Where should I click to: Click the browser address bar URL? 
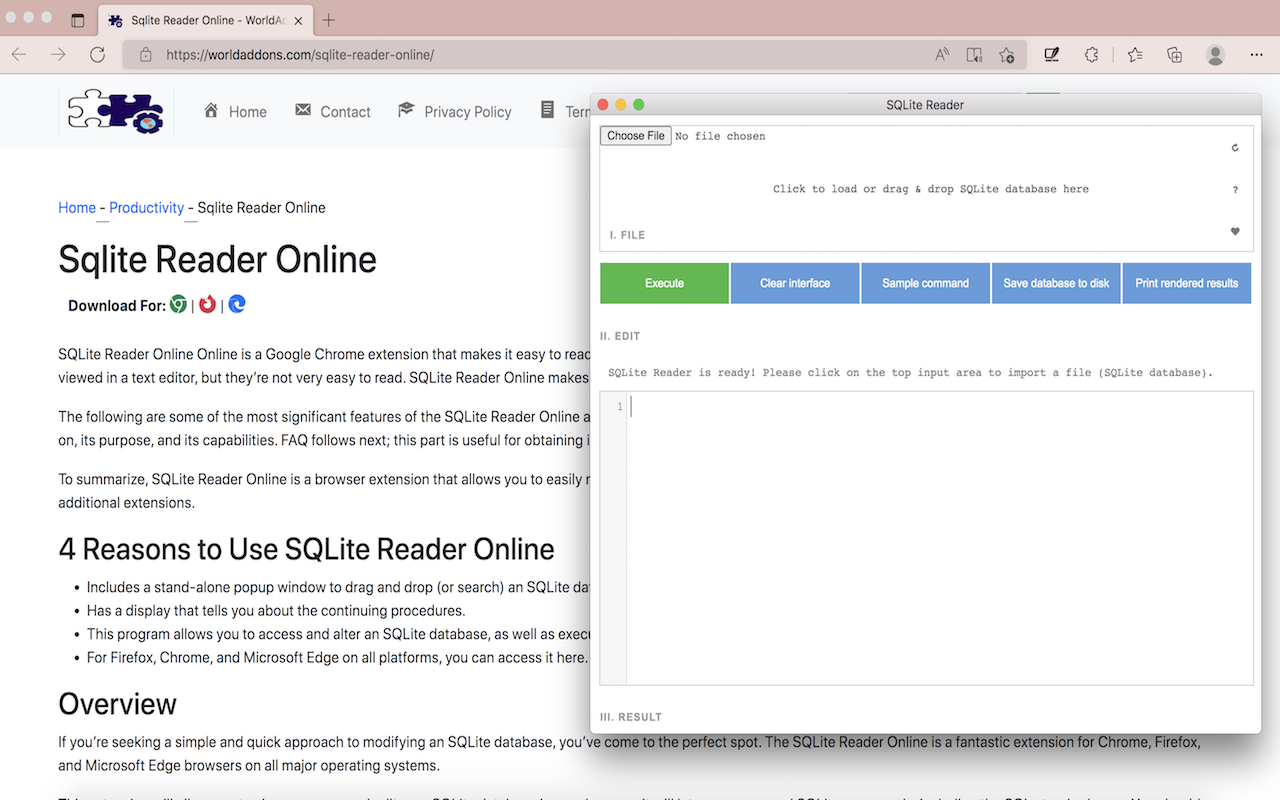coord(300,55)
